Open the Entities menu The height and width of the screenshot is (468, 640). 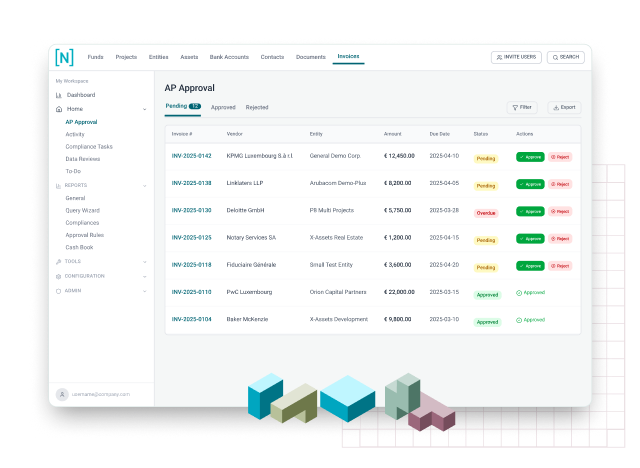158,57
